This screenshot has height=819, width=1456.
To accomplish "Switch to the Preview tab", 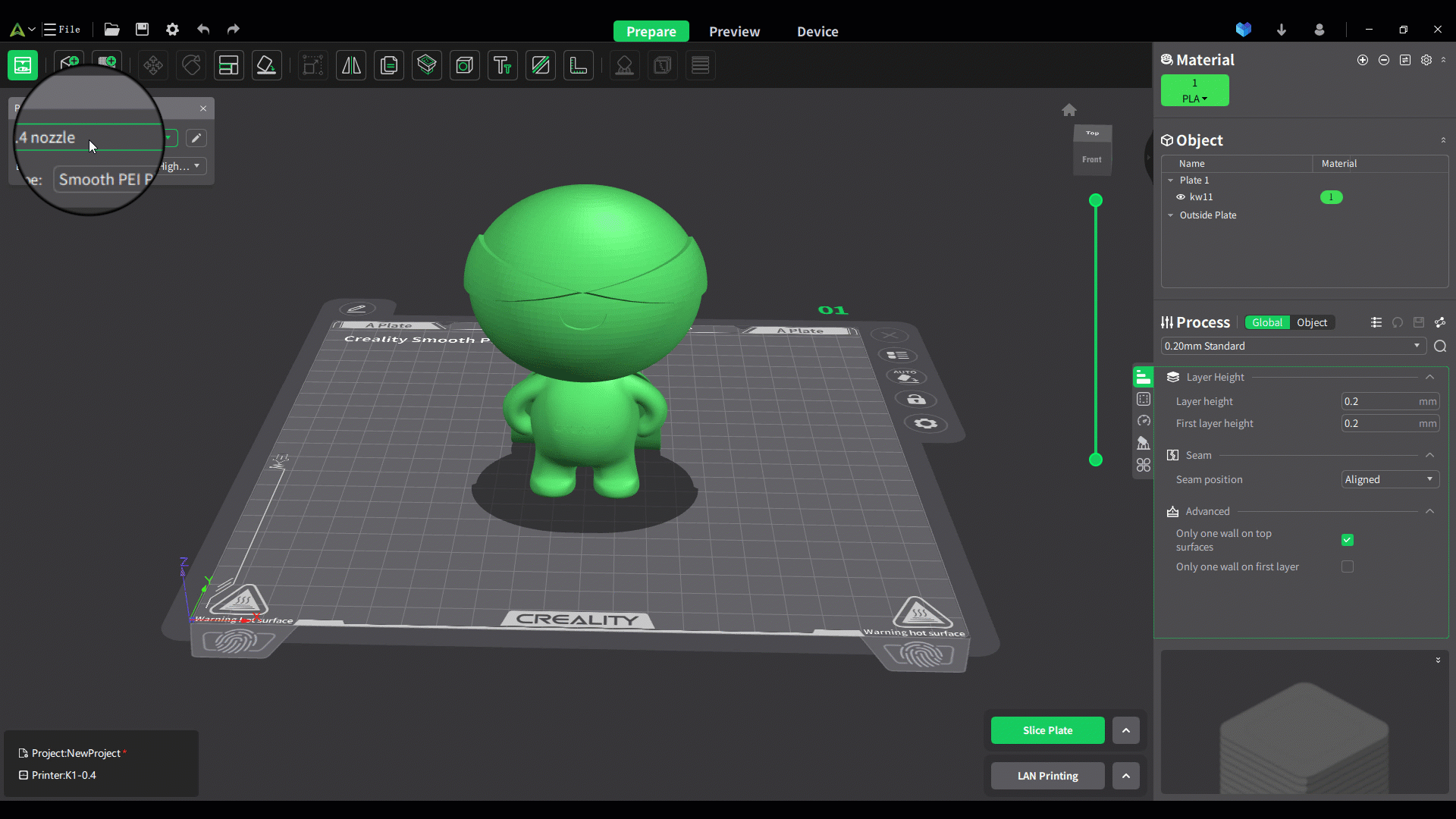I will (x=734, y=31).
